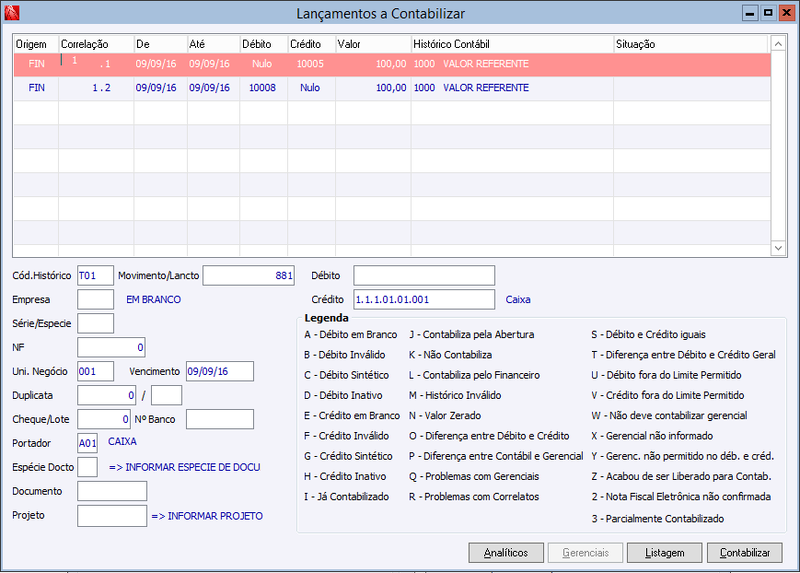Image resolution: width=800 pixels, height=573 pixels.
Task: Click the Listagem button
Action: coord(664,553)
